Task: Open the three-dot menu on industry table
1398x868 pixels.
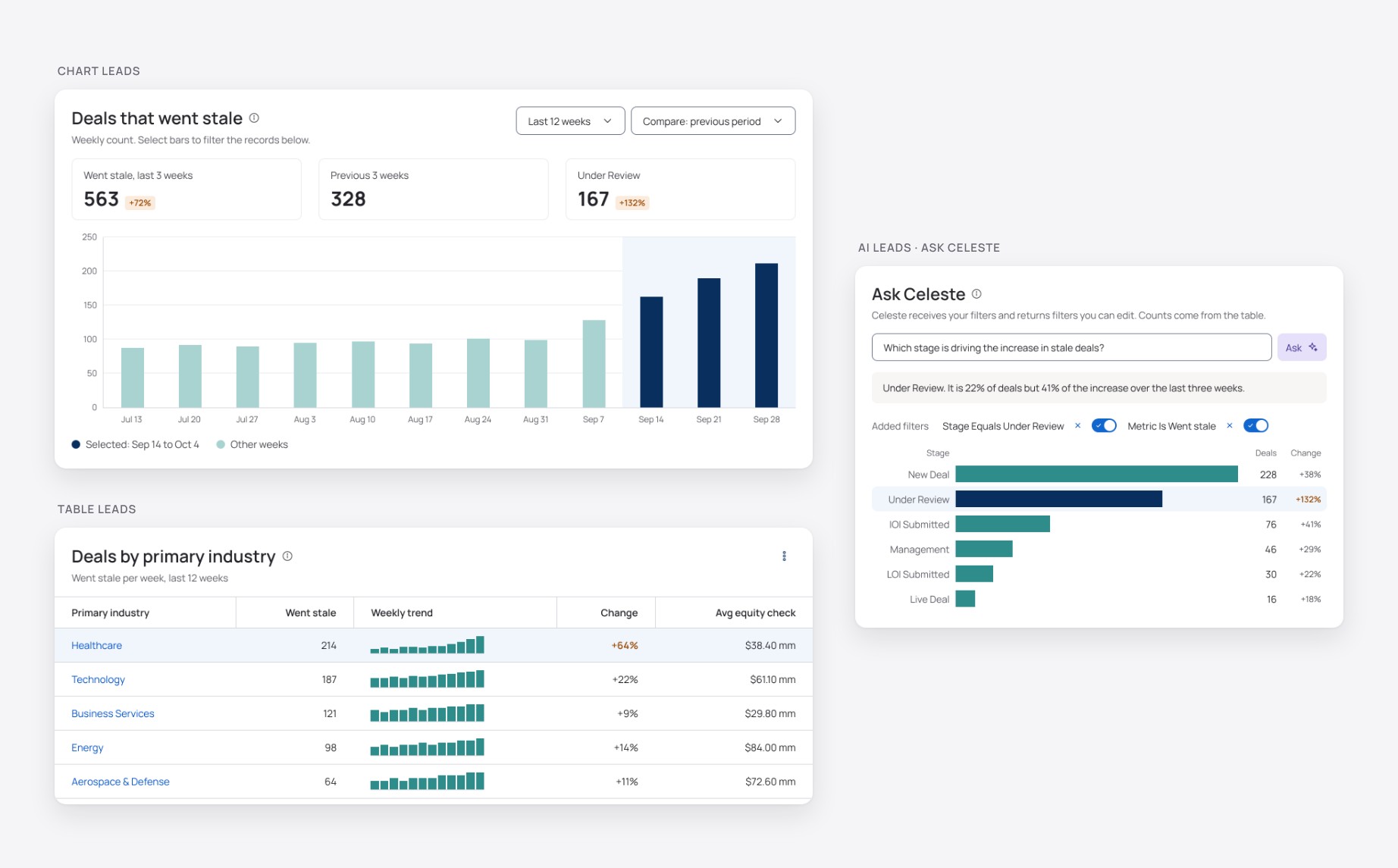Action: click(x=784, y=556)
